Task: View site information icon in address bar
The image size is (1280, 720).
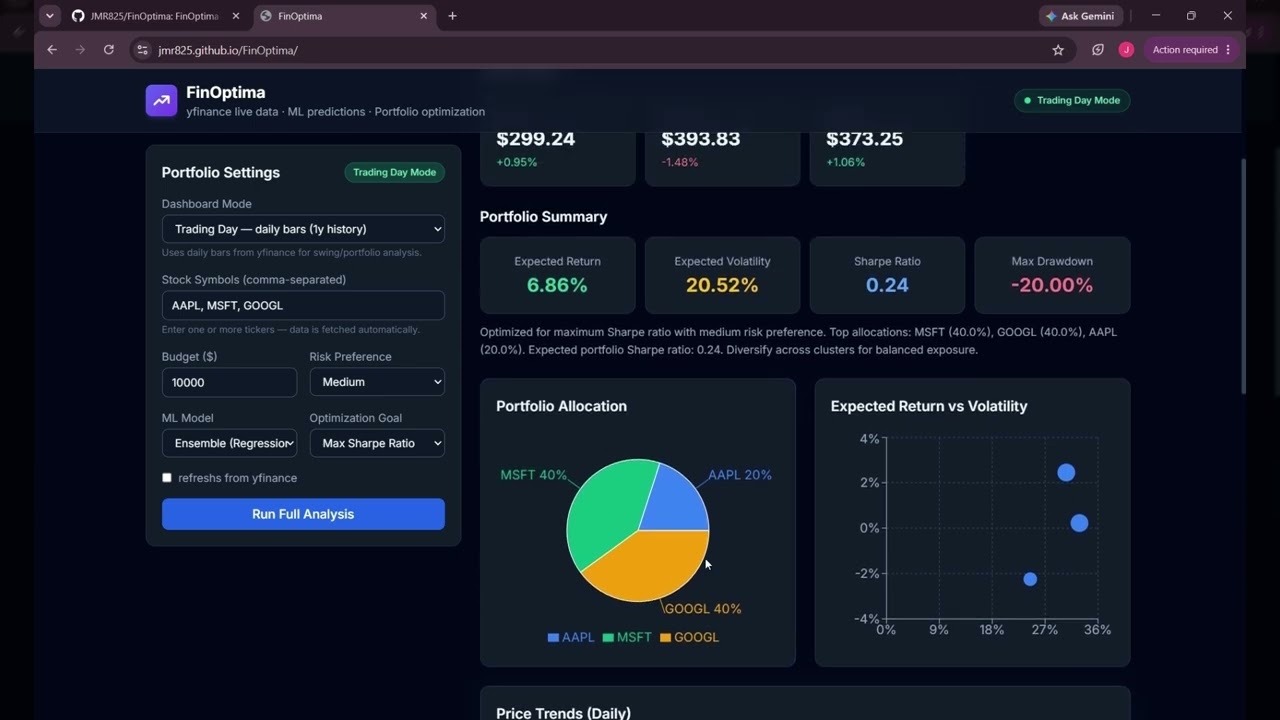Action: click(142, 50)
